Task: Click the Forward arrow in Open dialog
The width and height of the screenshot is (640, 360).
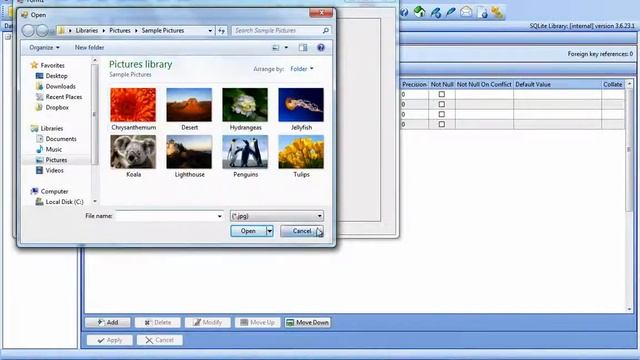Action: click(x=42, y=31)
